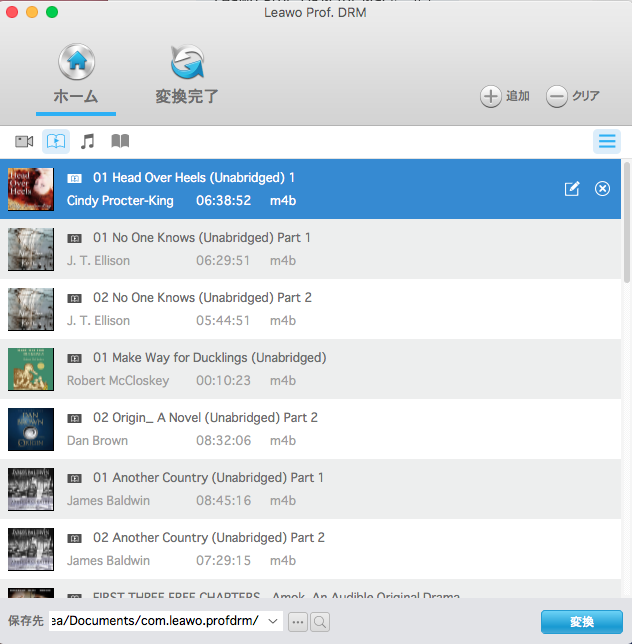Browse output folder with the ellipsis button

point(298,621)
